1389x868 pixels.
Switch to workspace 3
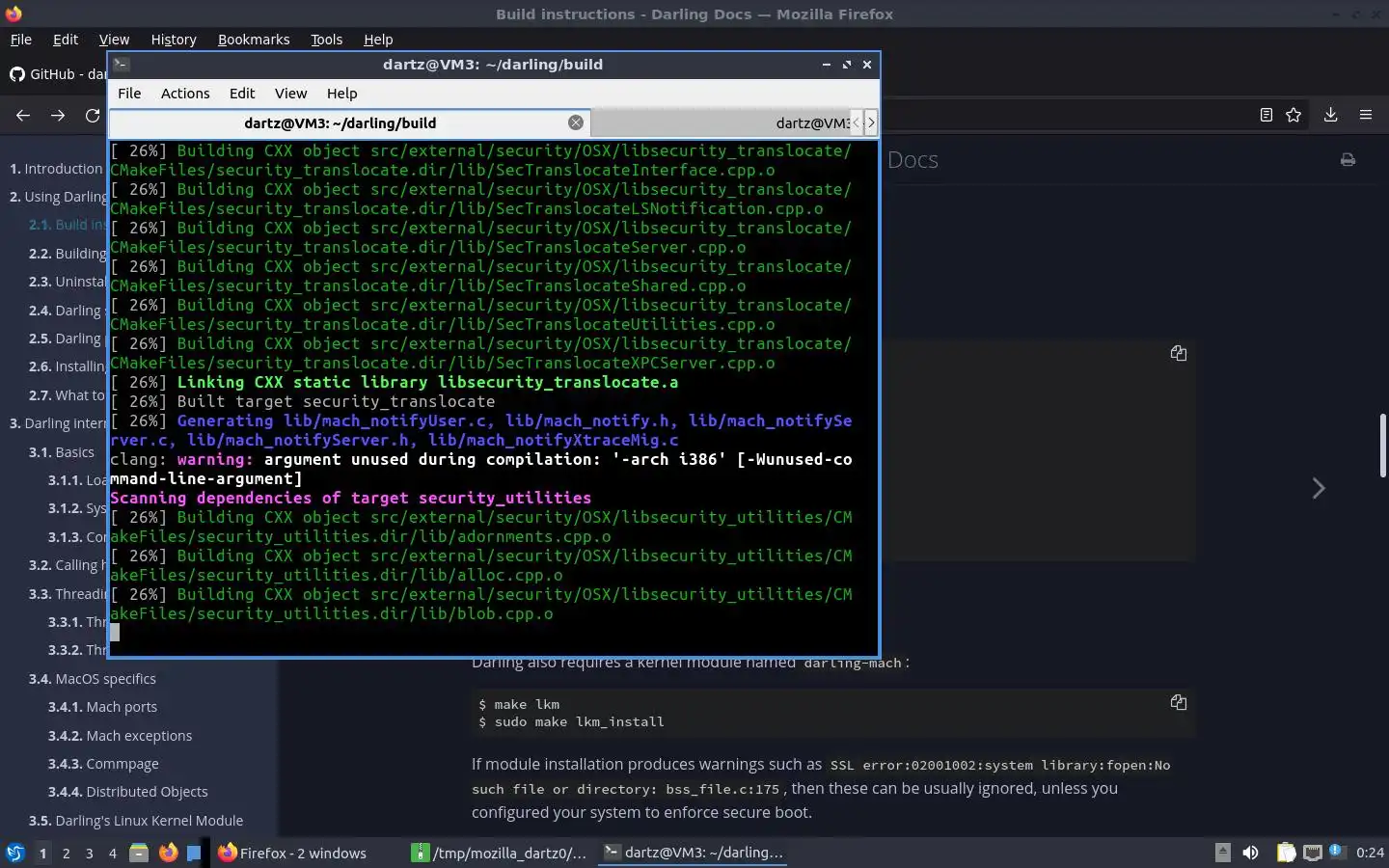point(89,853)
